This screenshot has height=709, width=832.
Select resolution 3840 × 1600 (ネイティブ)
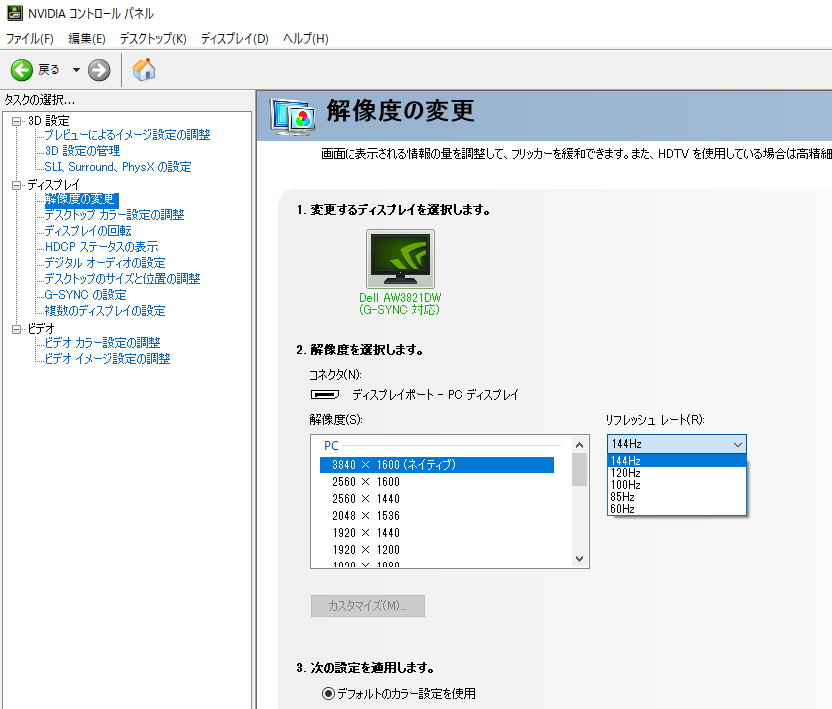[437, 465]
